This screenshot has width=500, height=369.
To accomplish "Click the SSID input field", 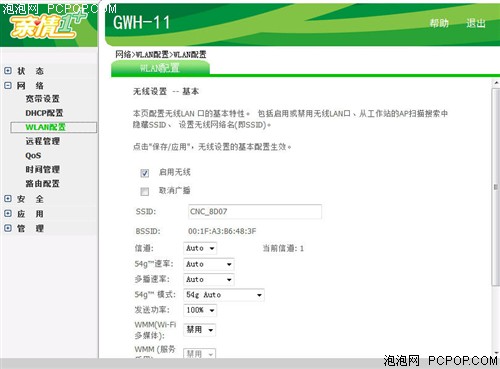I will click(x=255, y=212).
